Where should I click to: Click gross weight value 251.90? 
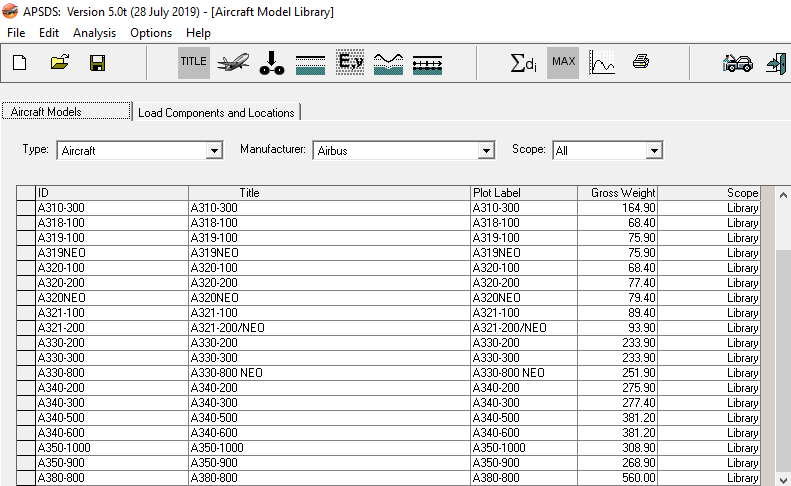tap(617, 373)
